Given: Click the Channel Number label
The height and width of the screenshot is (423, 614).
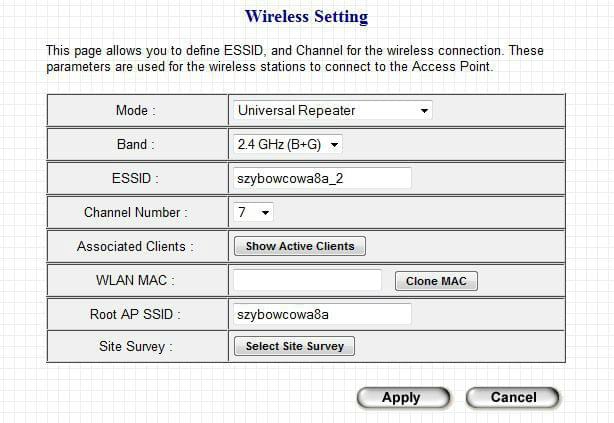Looking at the screenshot, I should tap(135, 212).
